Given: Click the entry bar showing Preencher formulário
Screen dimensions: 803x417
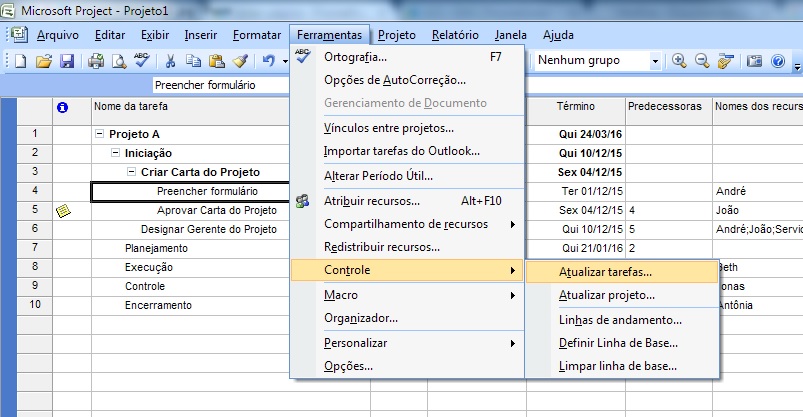Looking at the screenshot, I should 221,85.
